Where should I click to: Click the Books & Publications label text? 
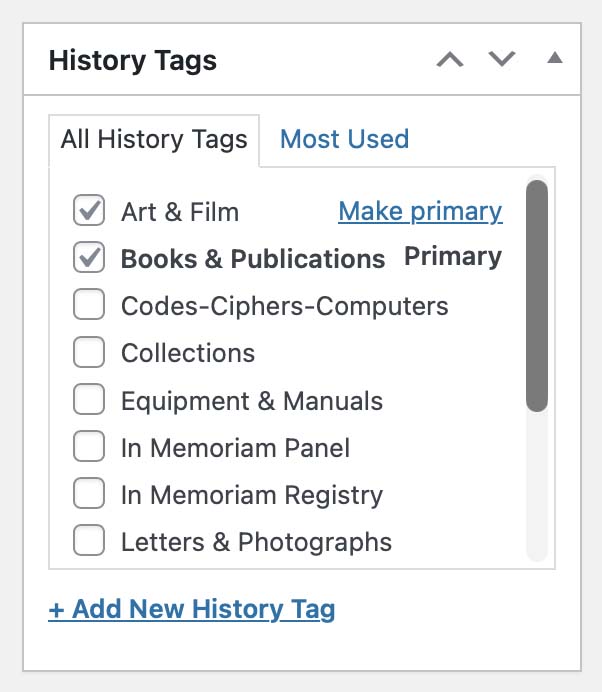pyautogui.click(x=252, y=259)
